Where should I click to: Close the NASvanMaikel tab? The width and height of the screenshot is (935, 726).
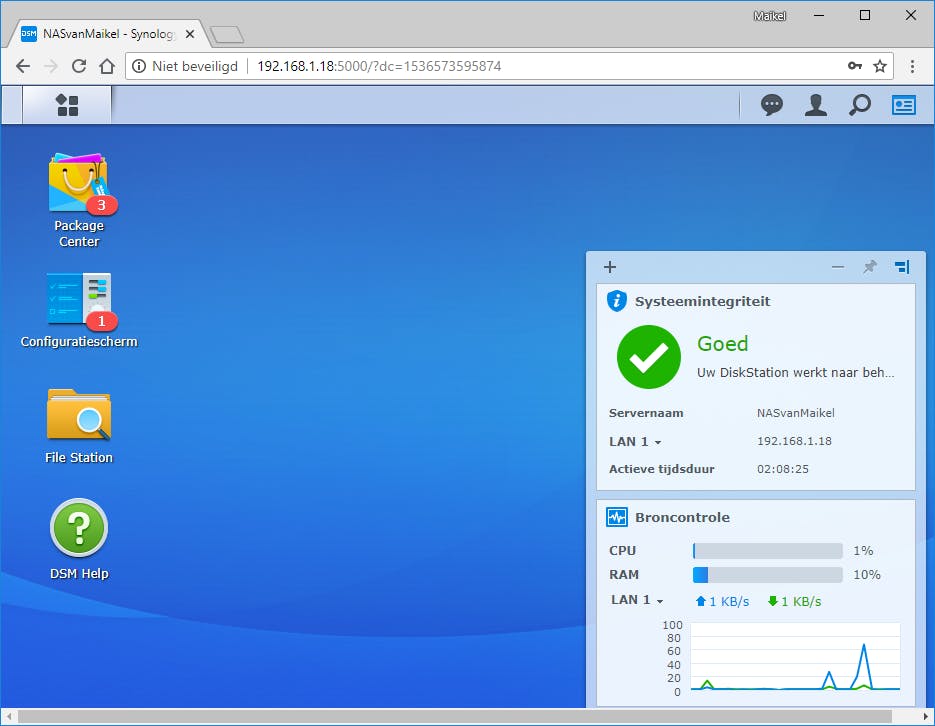pos(190,34)
